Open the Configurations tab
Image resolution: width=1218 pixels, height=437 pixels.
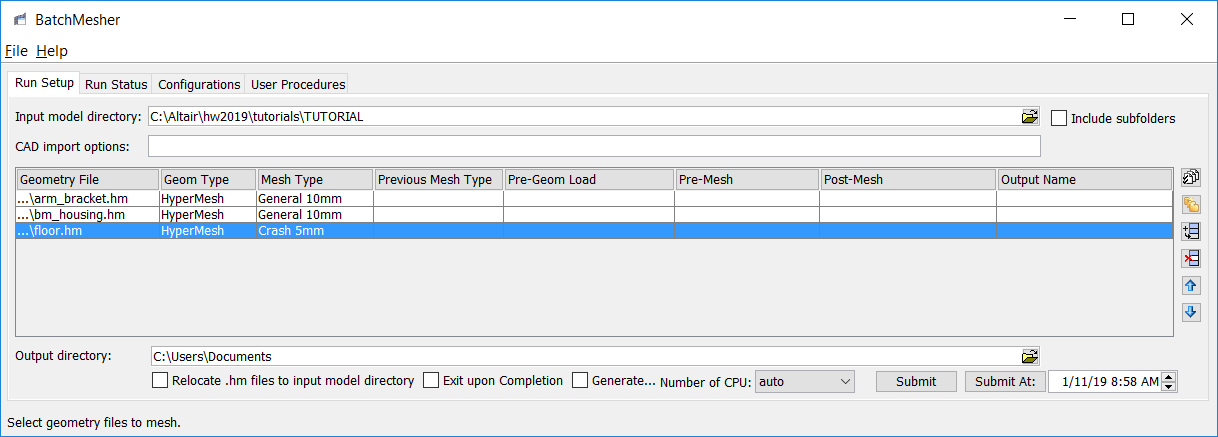tap(199, 85)
